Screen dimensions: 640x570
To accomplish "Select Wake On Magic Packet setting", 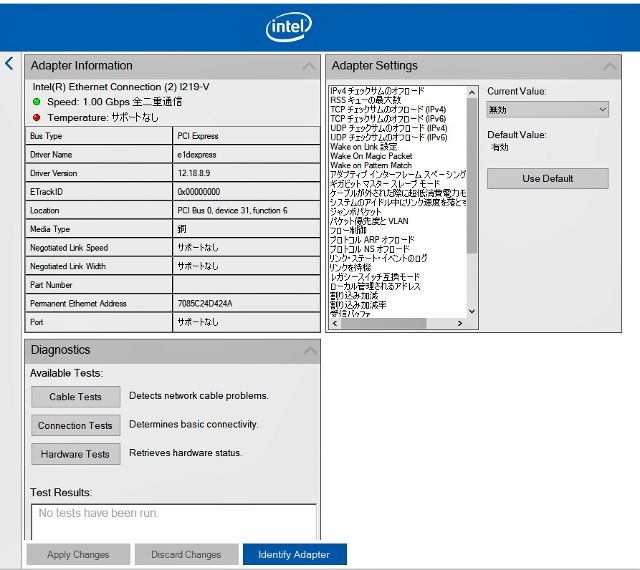I will tap(371, 156).
